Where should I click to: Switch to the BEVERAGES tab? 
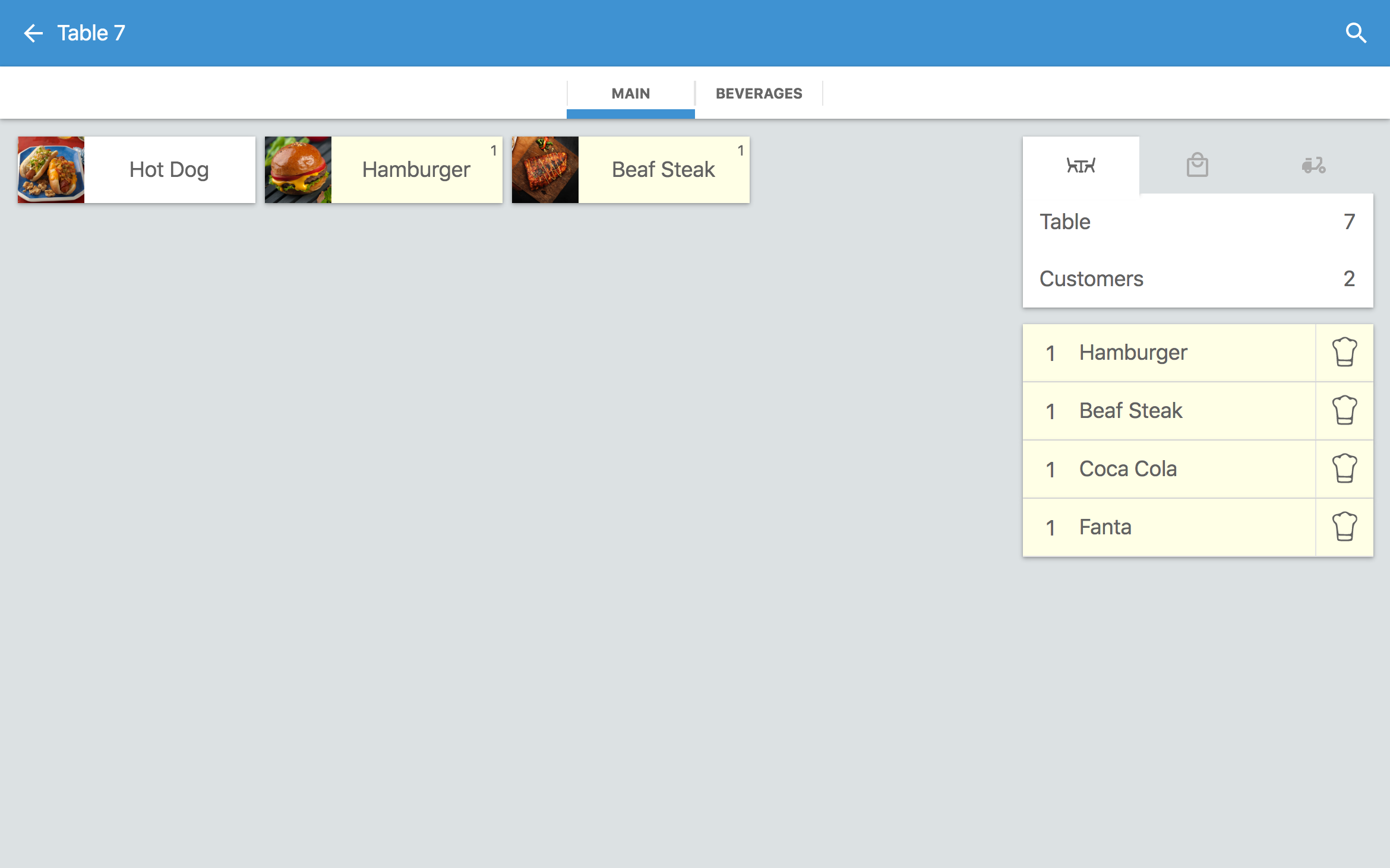pos(759,93)
